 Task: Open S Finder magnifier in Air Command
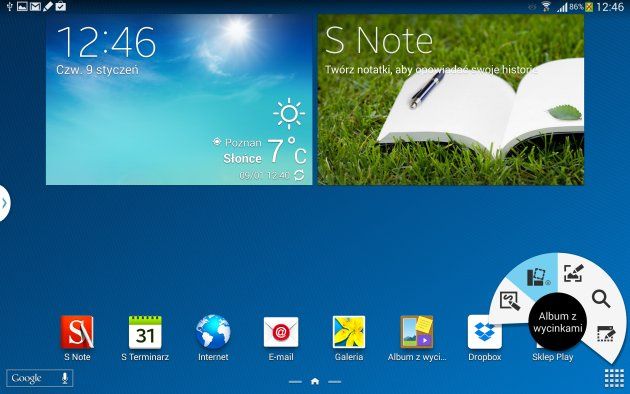601,299
